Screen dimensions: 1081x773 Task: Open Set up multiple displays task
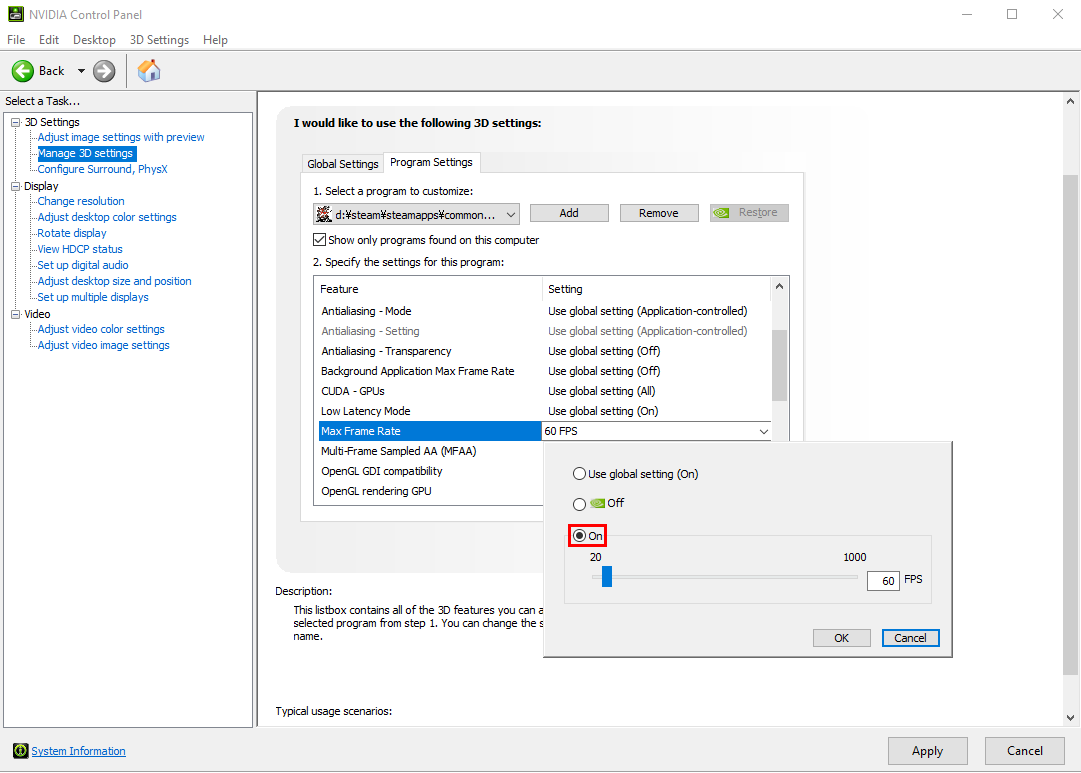click(93, 297)
